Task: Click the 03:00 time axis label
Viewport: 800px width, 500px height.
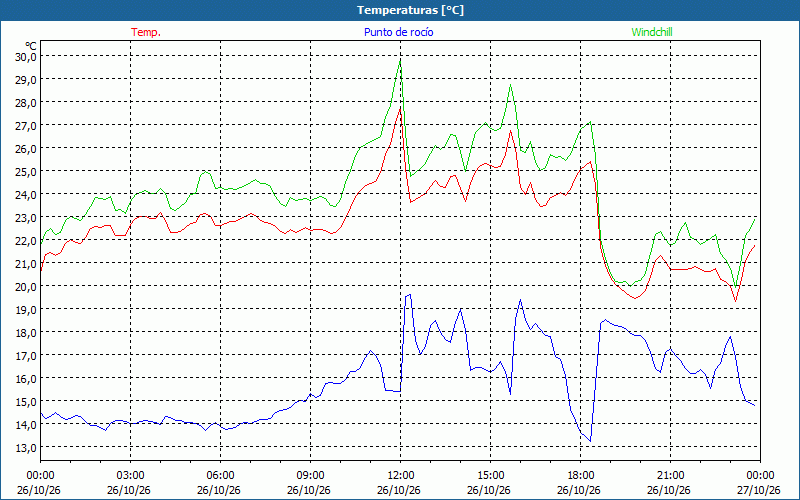Action: click(130, 475)
